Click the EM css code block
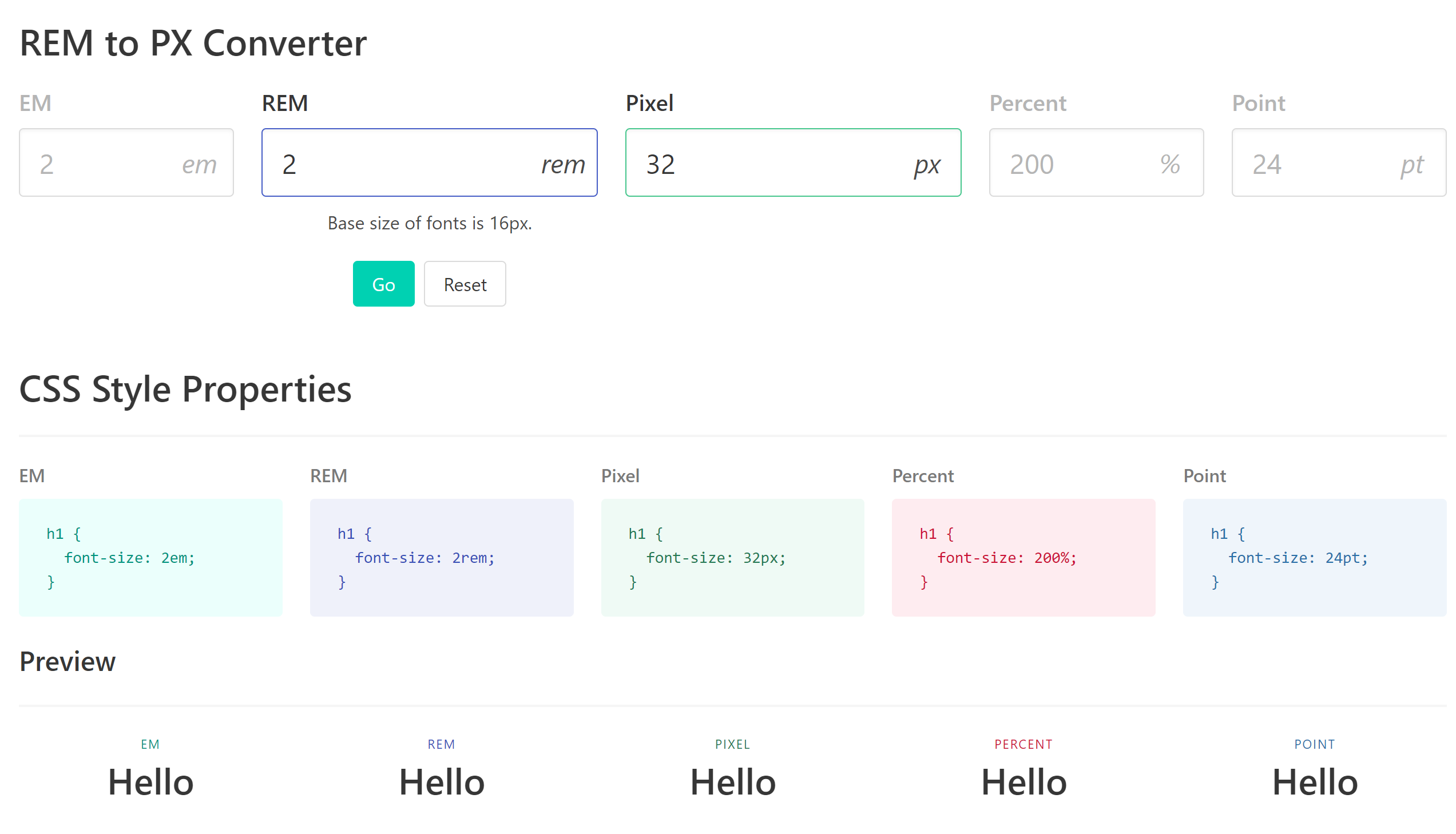 click(150, 557)
